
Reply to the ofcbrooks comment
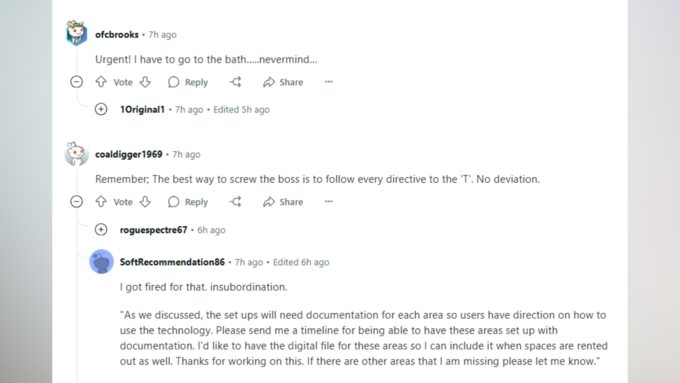click(x=188, y=82)
